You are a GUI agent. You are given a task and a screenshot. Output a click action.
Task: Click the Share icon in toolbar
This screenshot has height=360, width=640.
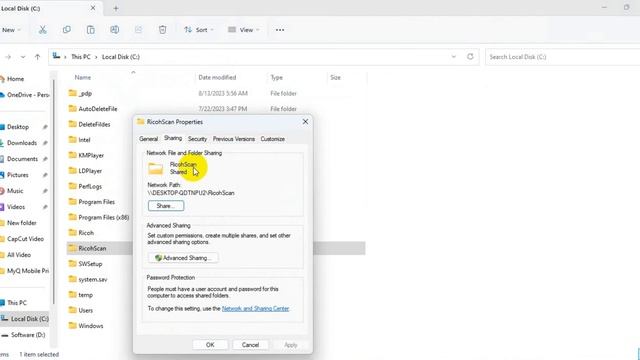point(139,30)
